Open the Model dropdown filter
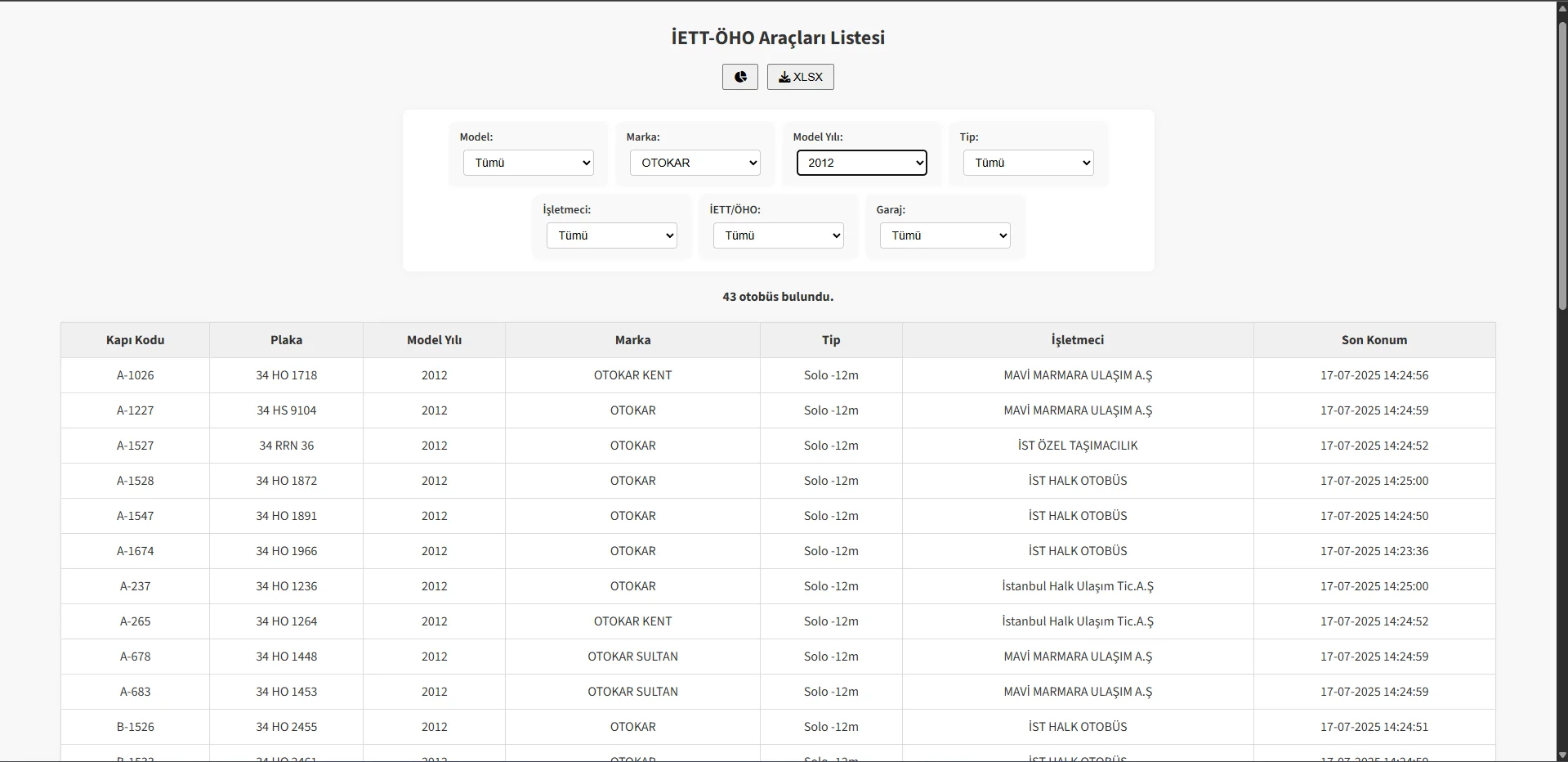 (x=528, y=163)
